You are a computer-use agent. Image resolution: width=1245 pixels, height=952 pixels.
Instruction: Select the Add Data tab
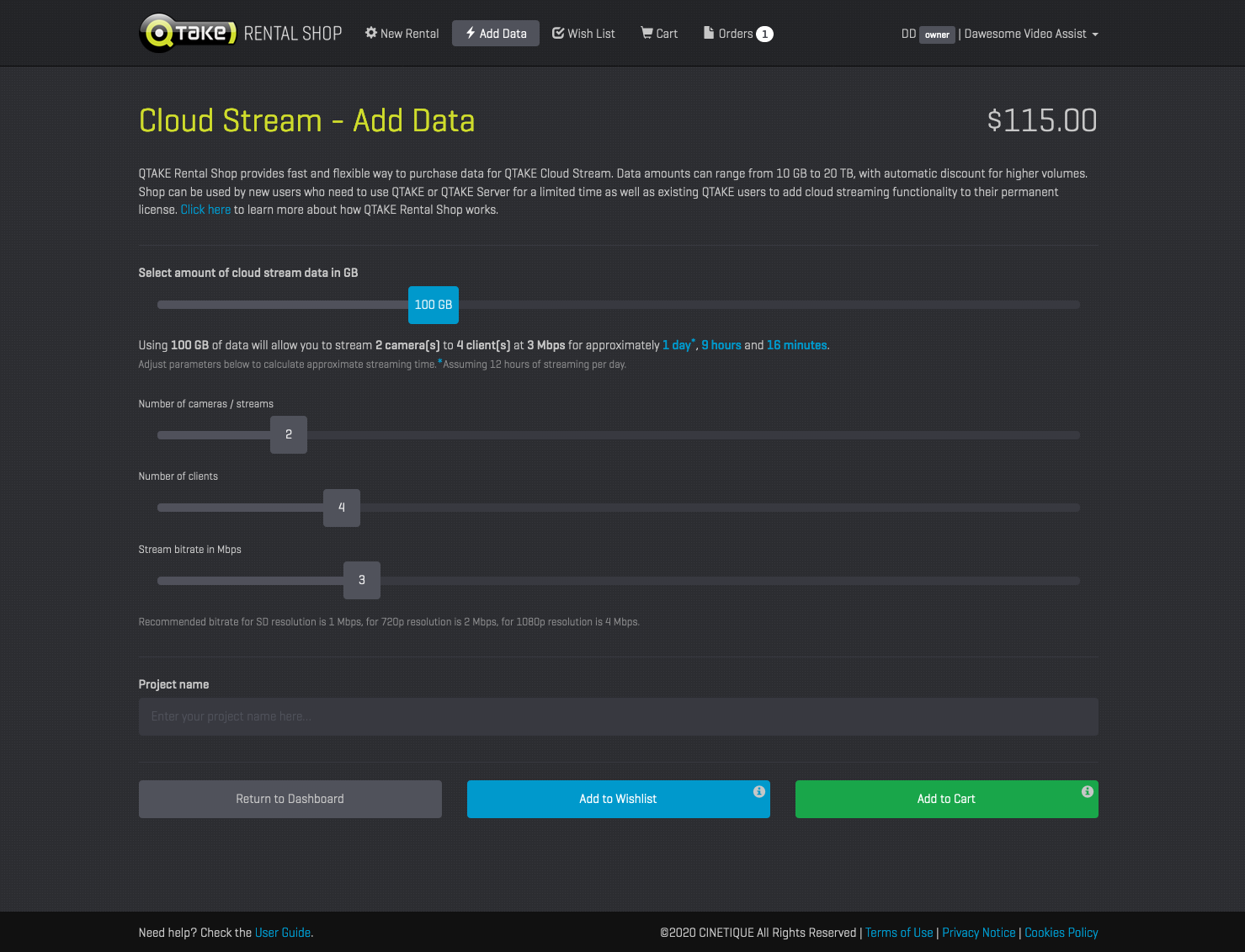pyautogui.click(x=496, y=34)
